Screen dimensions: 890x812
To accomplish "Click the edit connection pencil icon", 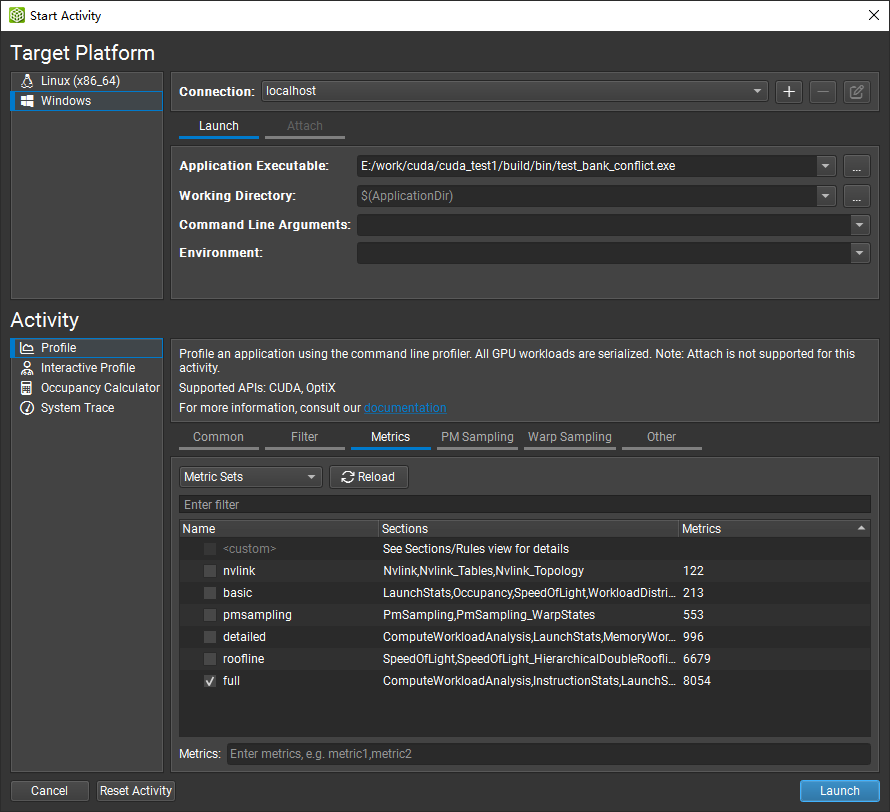I will [x=856, y=92].
